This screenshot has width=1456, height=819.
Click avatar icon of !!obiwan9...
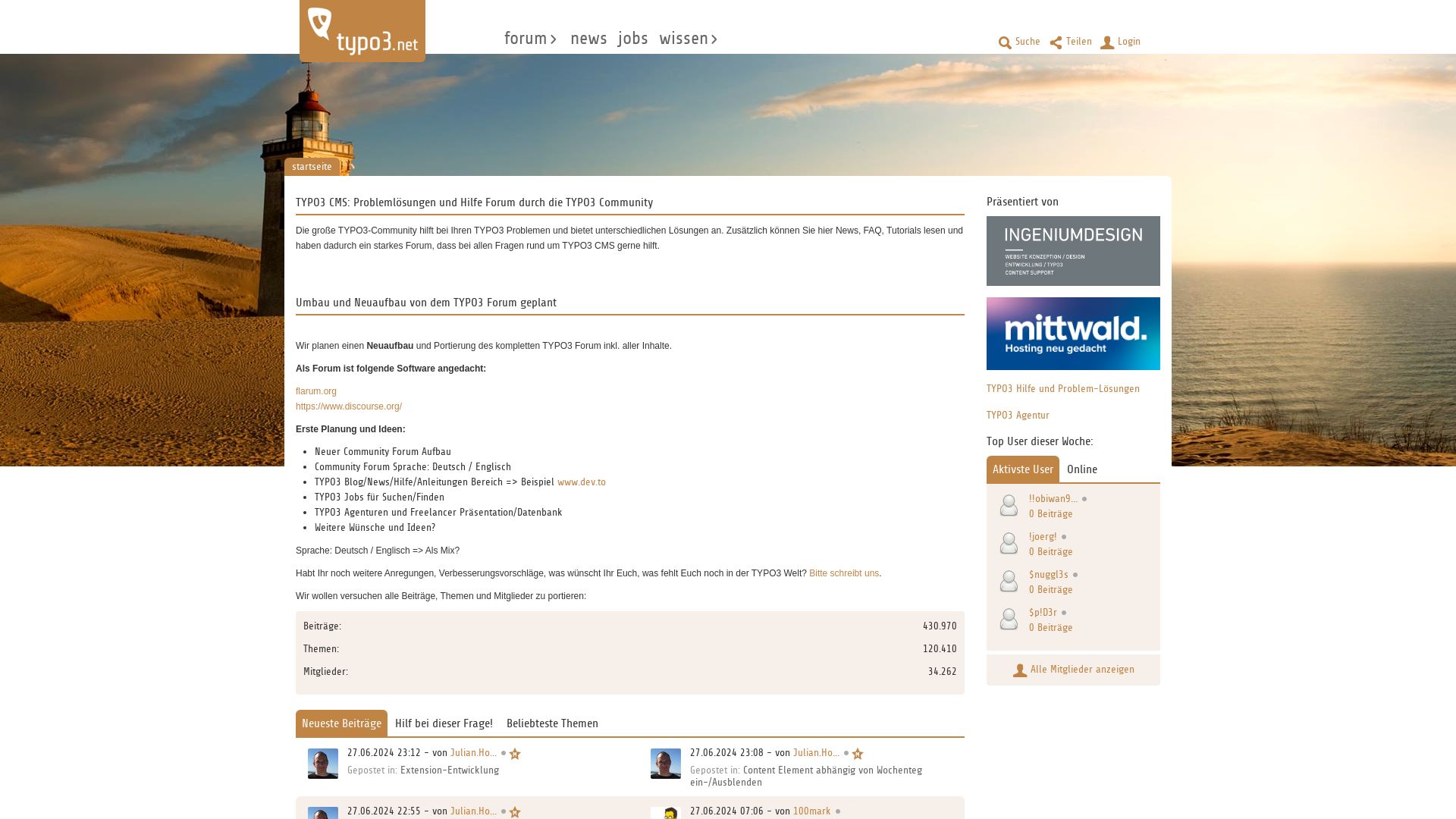[1009, 505]
